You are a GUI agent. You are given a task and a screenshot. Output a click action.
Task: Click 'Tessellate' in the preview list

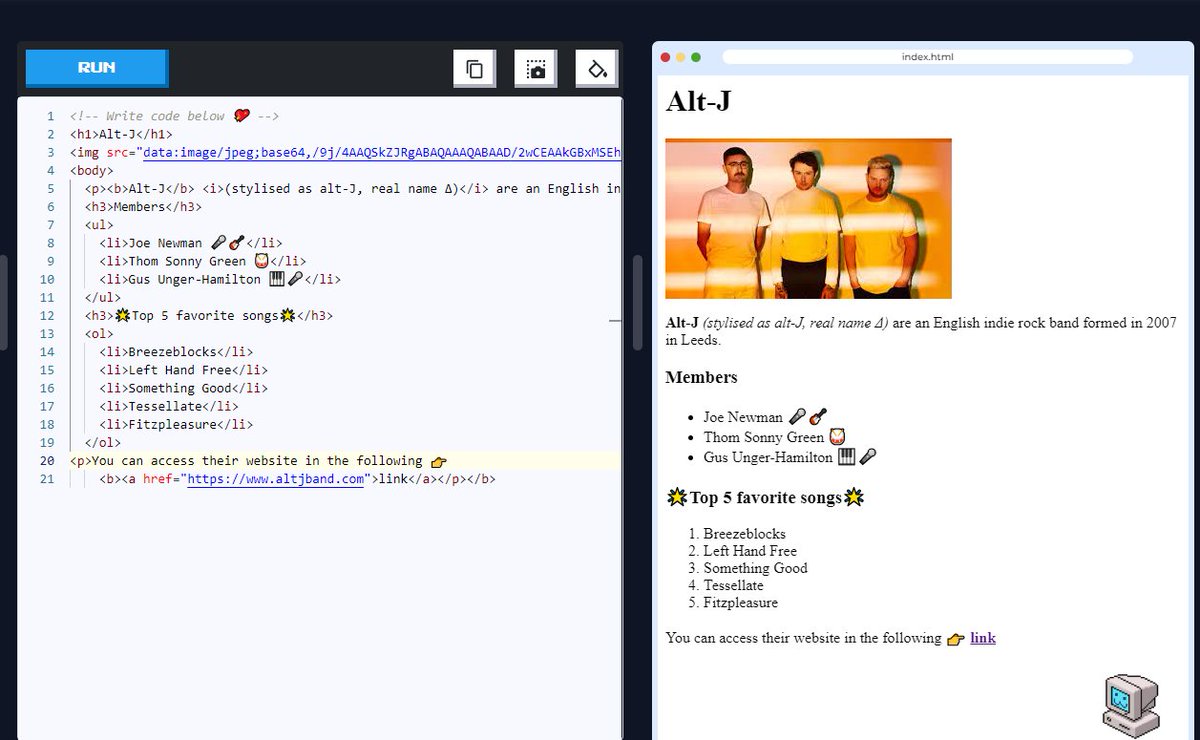733,585
